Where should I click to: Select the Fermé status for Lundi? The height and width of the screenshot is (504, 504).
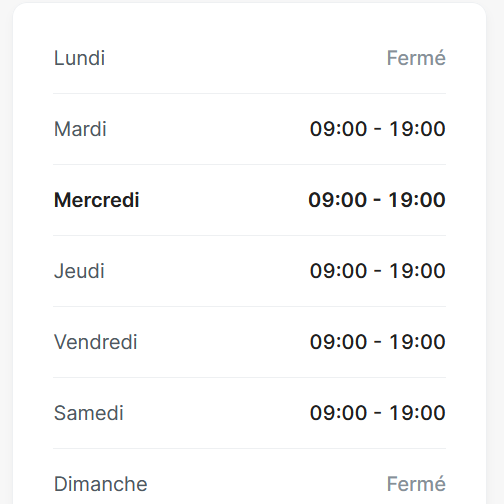pyautogui.click(x=416, y=58)
